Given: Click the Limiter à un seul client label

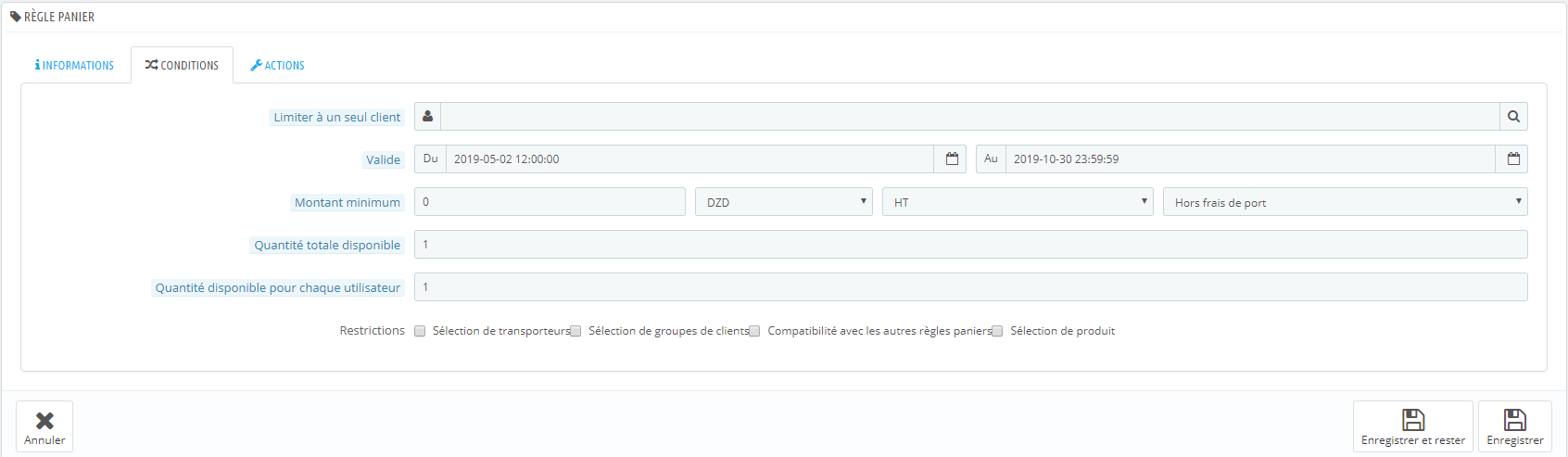Looking at the screenshot, I should [337, 118].
